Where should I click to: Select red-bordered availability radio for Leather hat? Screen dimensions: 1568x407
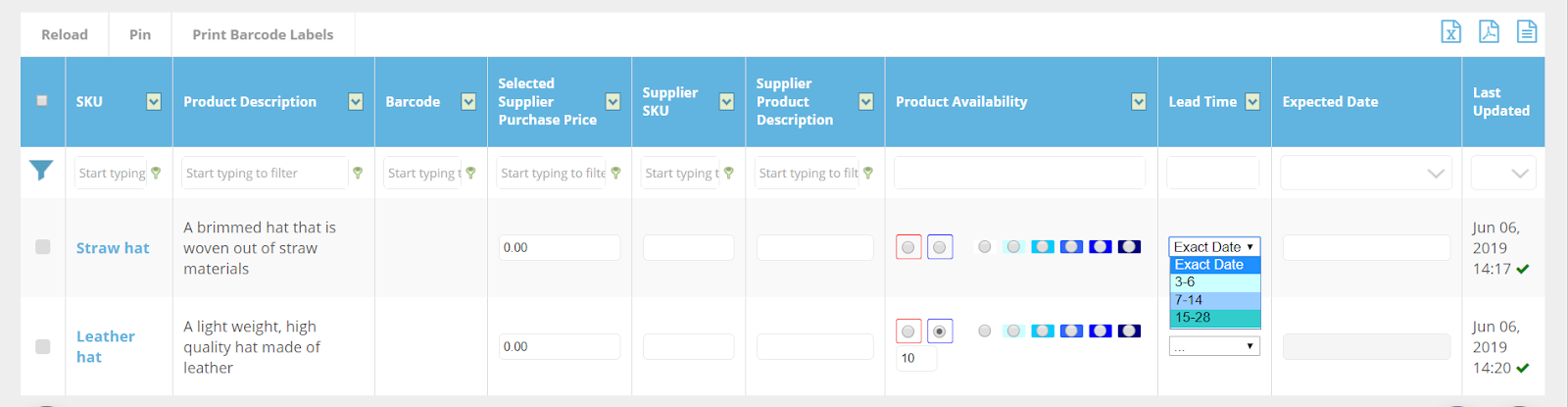click(x=908, y=331)
